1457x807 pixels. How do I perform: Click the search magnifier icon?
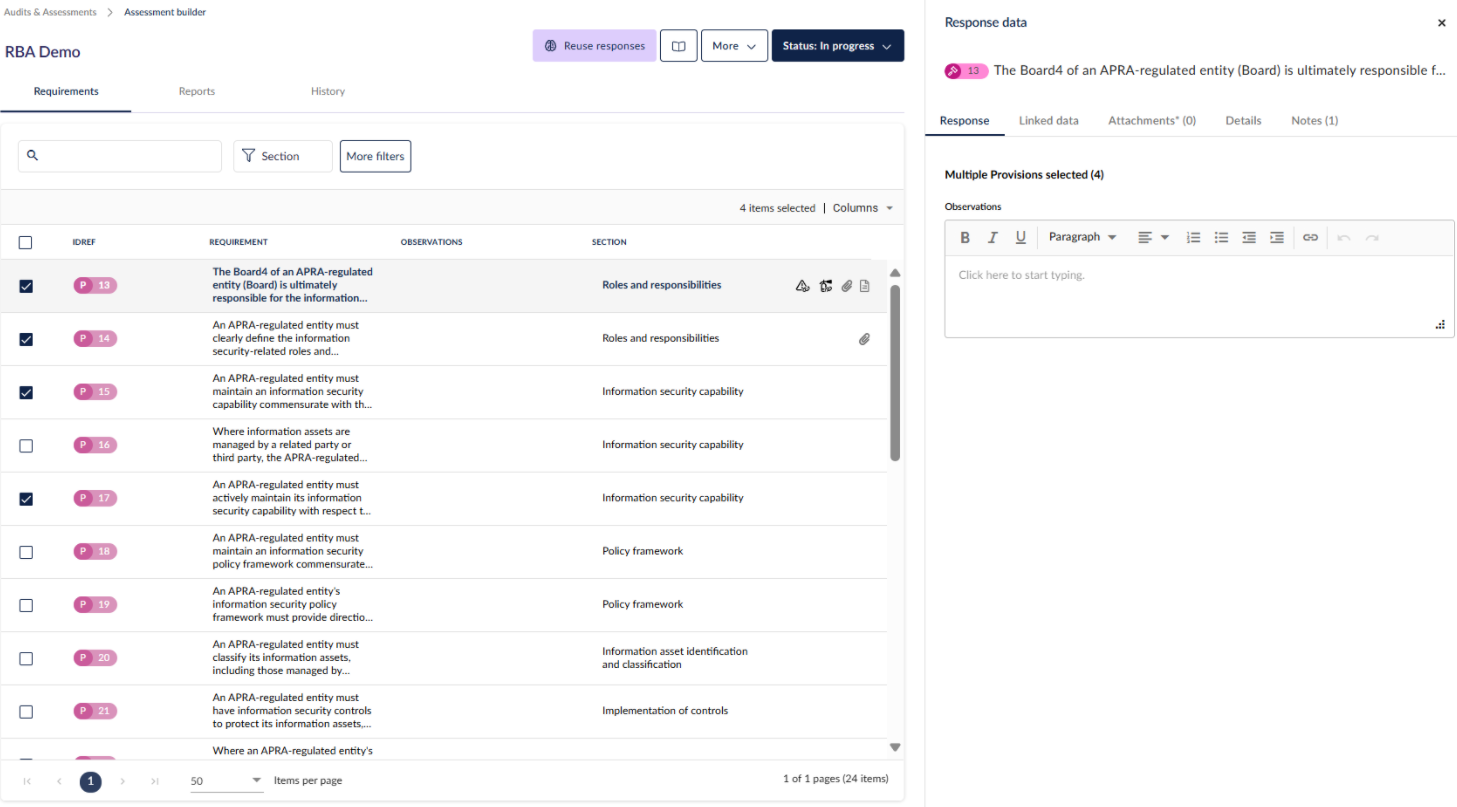33,156
